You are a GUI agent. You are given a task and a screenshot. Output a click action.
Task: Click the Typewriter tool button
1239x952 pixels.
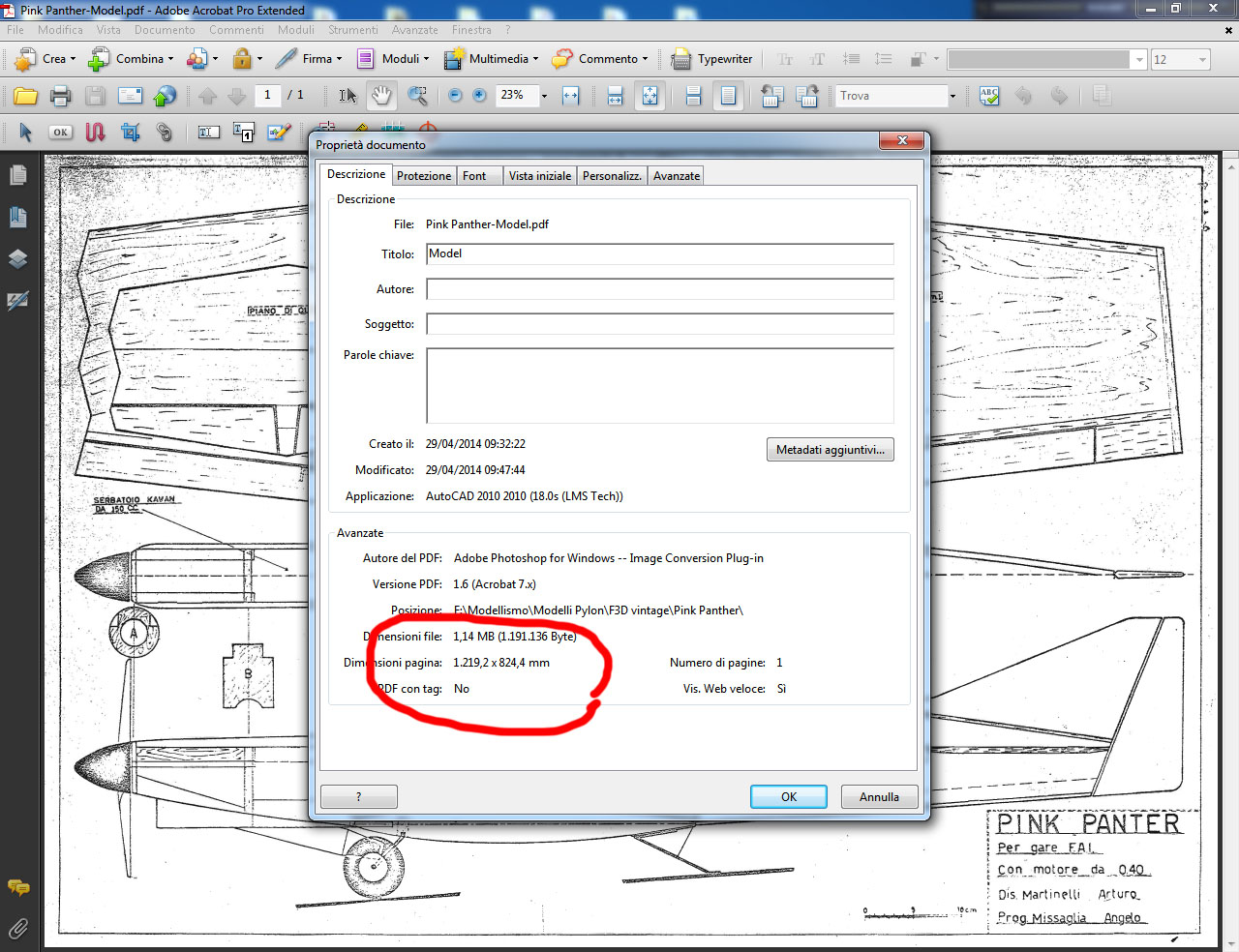pyautogui.click(x=711, y=59)
